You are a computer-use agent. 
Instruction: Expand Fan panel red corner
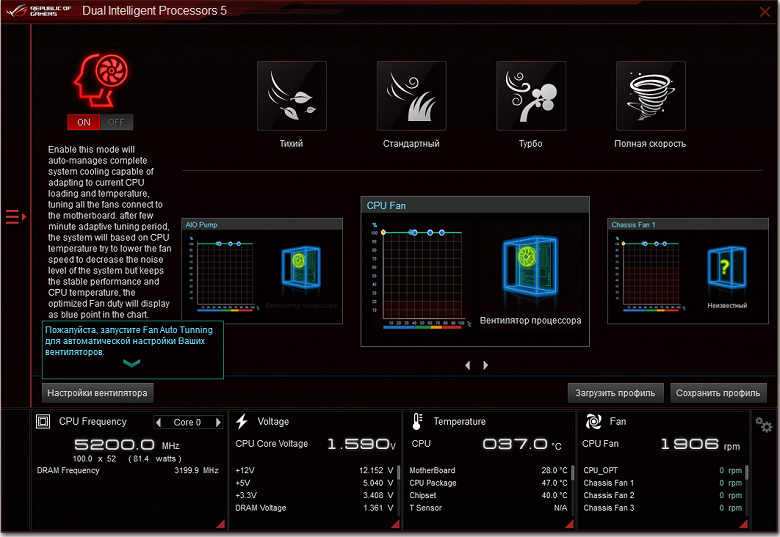click(744, 524)
